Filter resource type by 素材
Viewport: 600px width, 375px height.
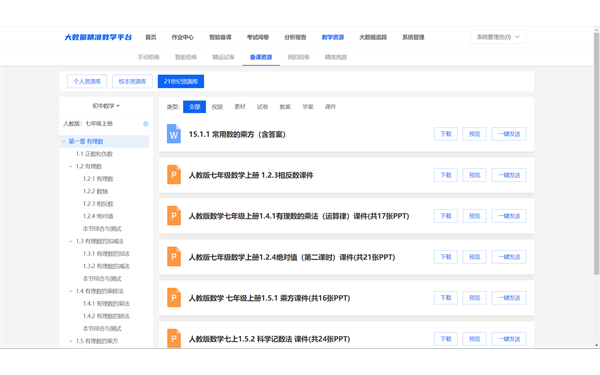(240, 107)
